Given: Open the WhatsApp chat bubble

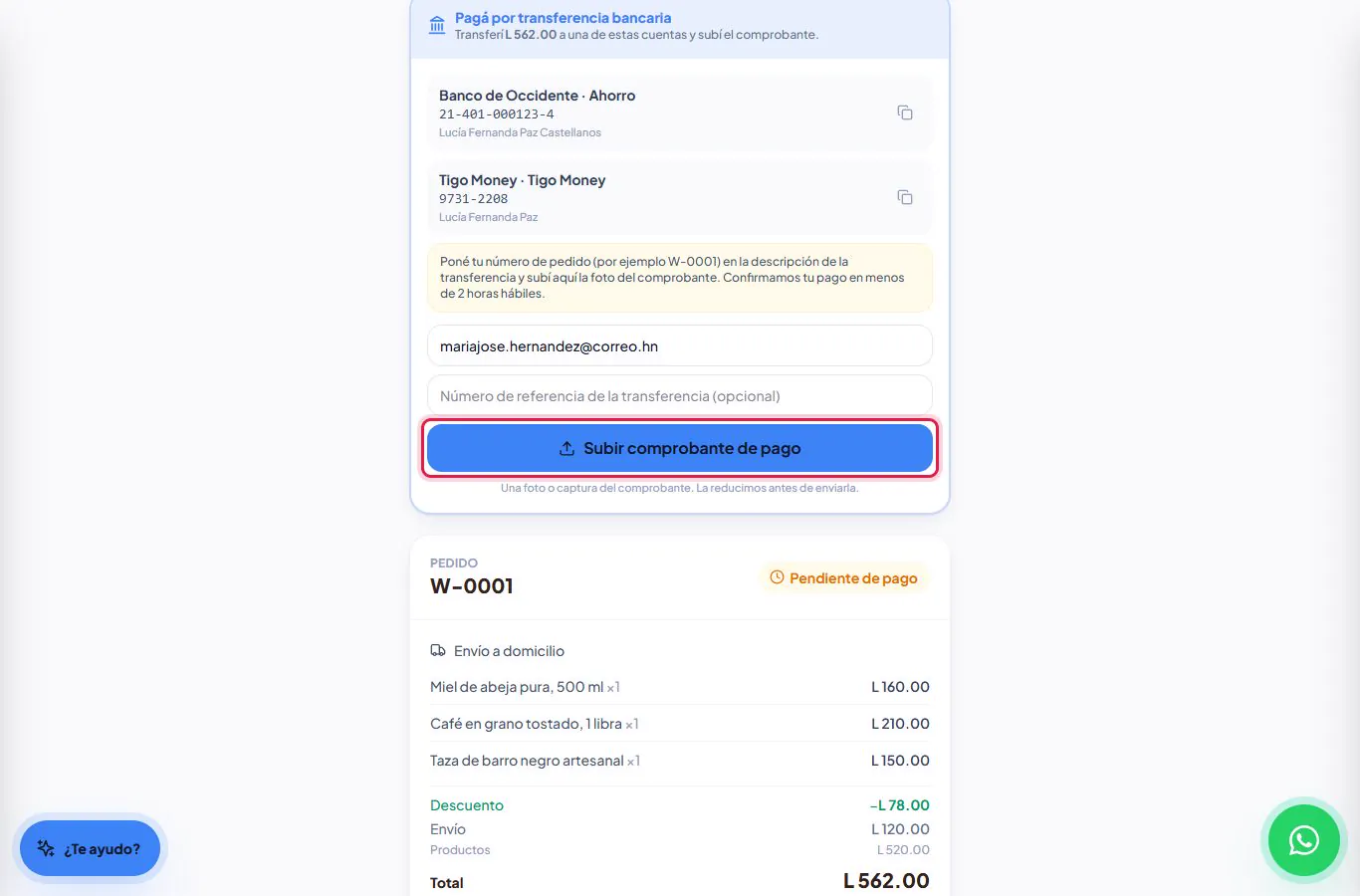Looking at the screenshot, I should (1303, 840).
